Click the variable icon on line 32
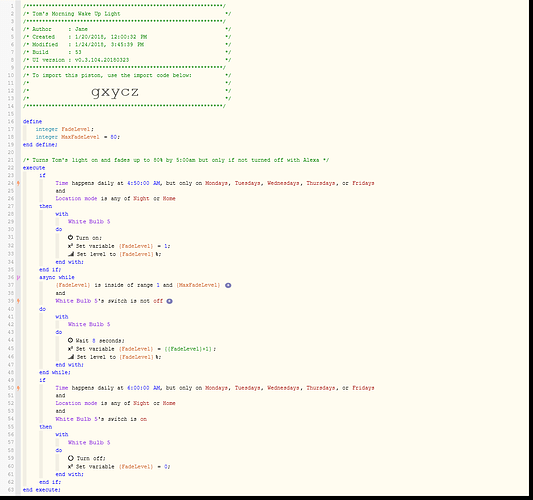Viewport: 533px width, 500px height. click(x=70, y=246)
